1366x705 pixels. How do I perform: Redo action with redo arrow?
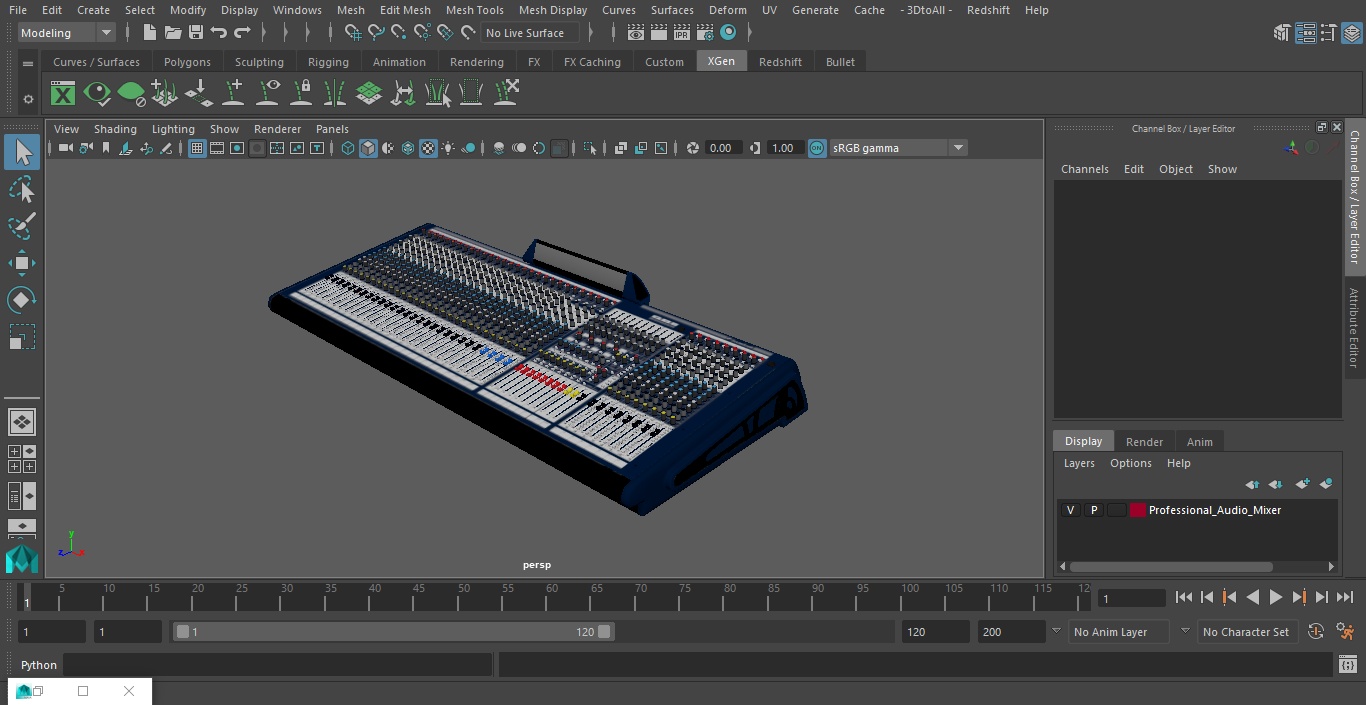click(242, 33)
